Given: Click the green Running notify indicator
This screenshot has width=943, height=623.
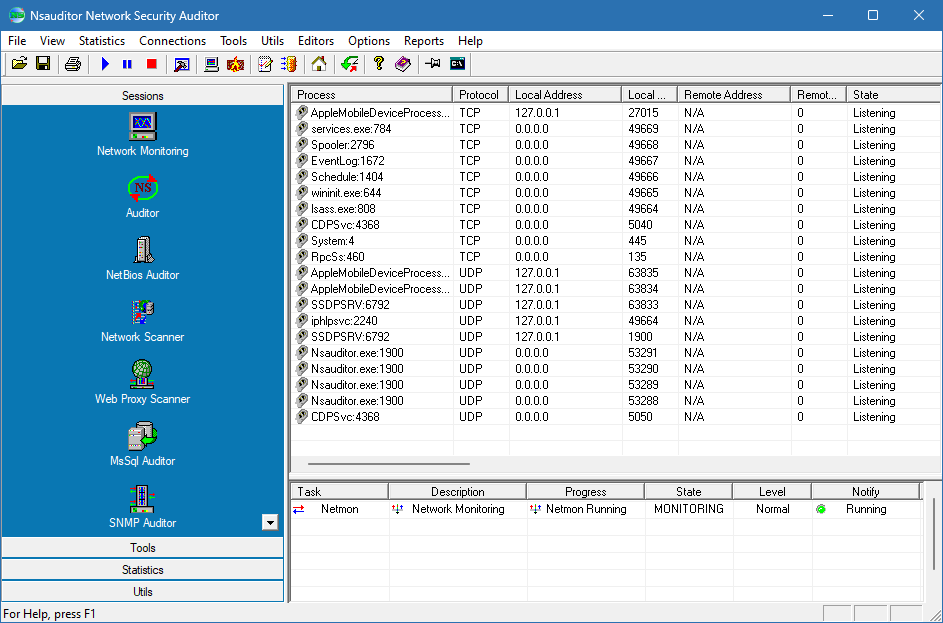Looking at the screenshot, I should (821, 509).
